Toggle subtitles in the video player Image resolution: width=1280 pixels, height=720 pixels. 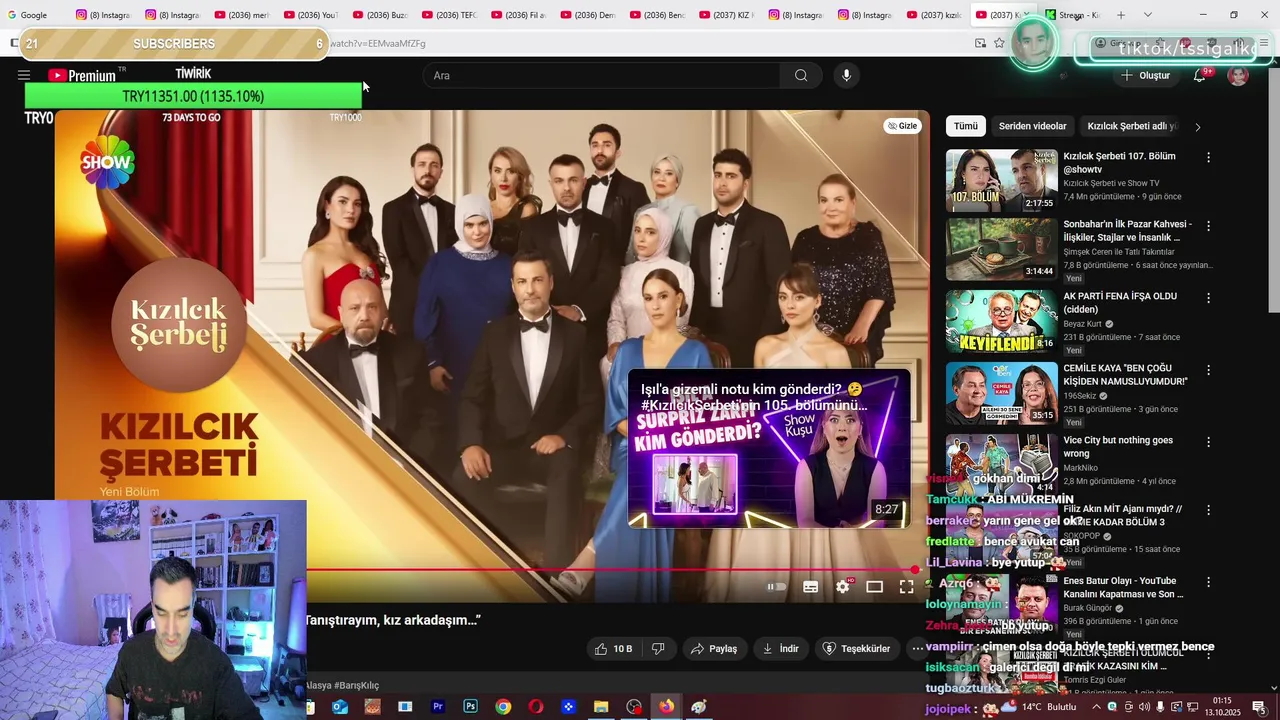coord(811,587)
